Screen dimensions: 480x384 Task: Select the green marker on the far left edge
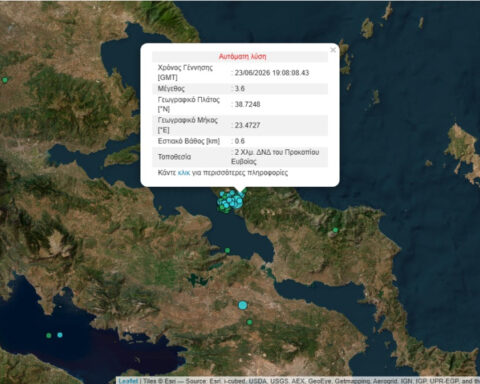pyautogui.click(x=5, y=80)
